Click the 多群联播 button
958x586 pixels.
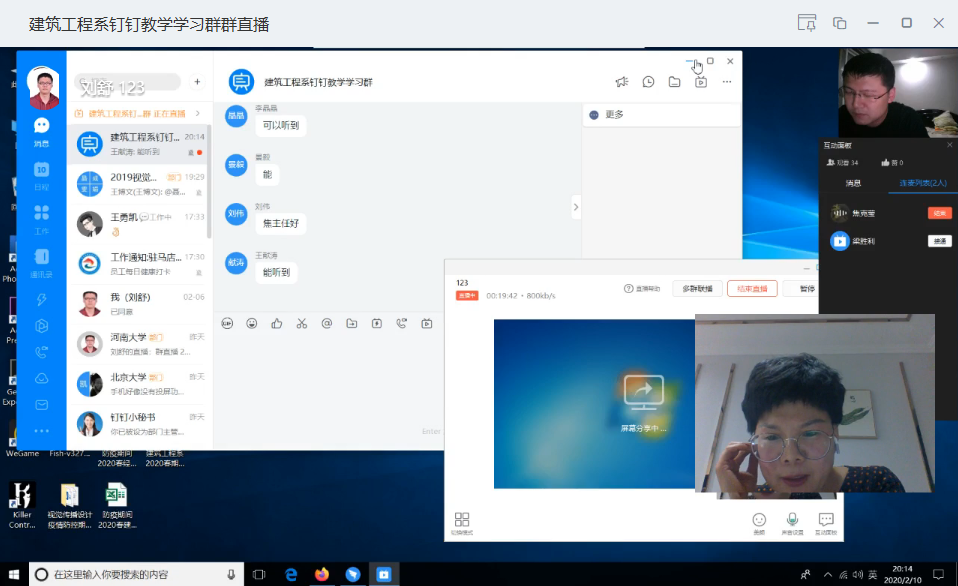(x=697, y=288)
